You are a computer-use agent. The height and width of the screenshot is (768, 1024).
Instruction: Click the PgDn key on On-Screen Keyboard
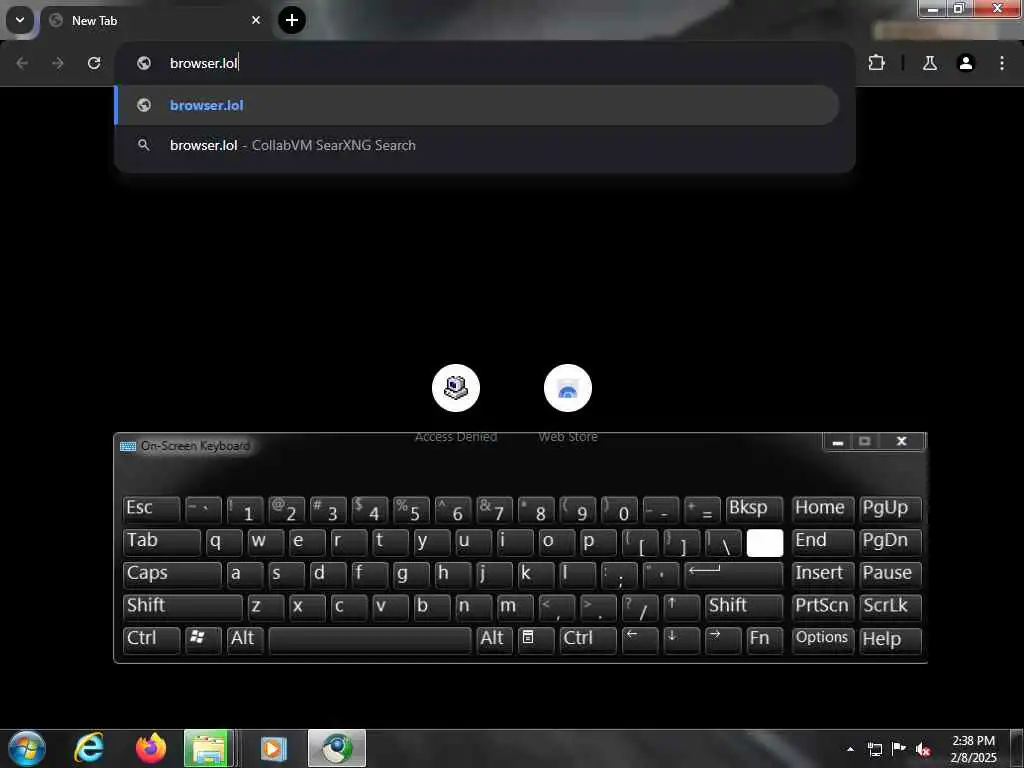point(890,541)
